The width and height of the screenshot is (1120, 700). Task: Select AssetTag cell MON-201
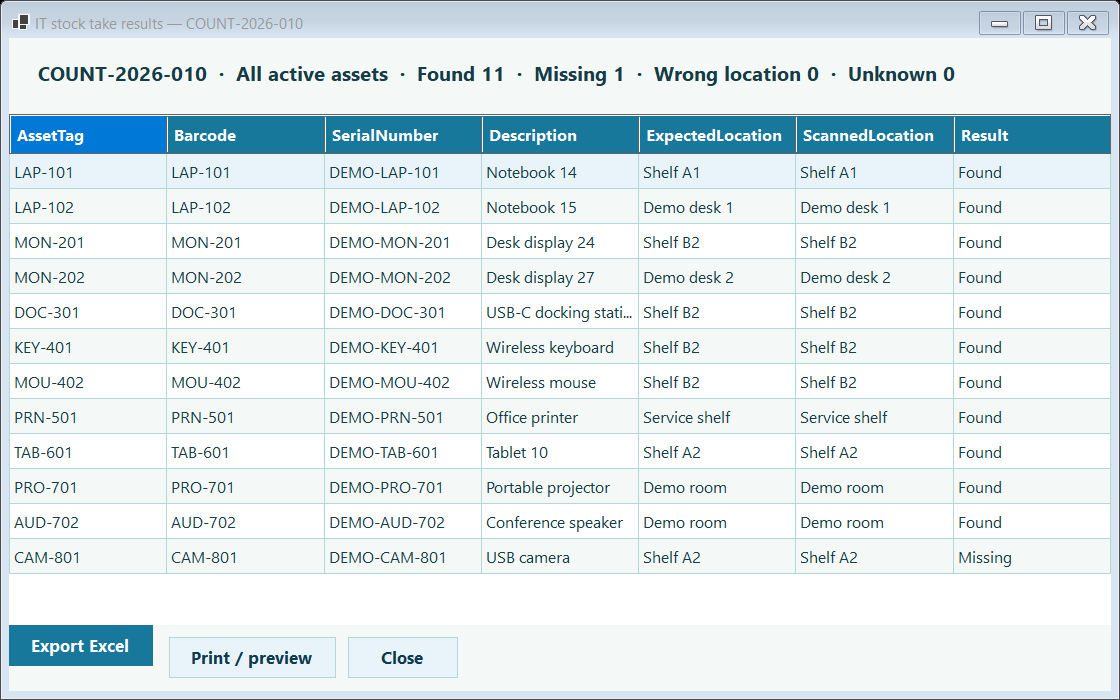(88, 242)
